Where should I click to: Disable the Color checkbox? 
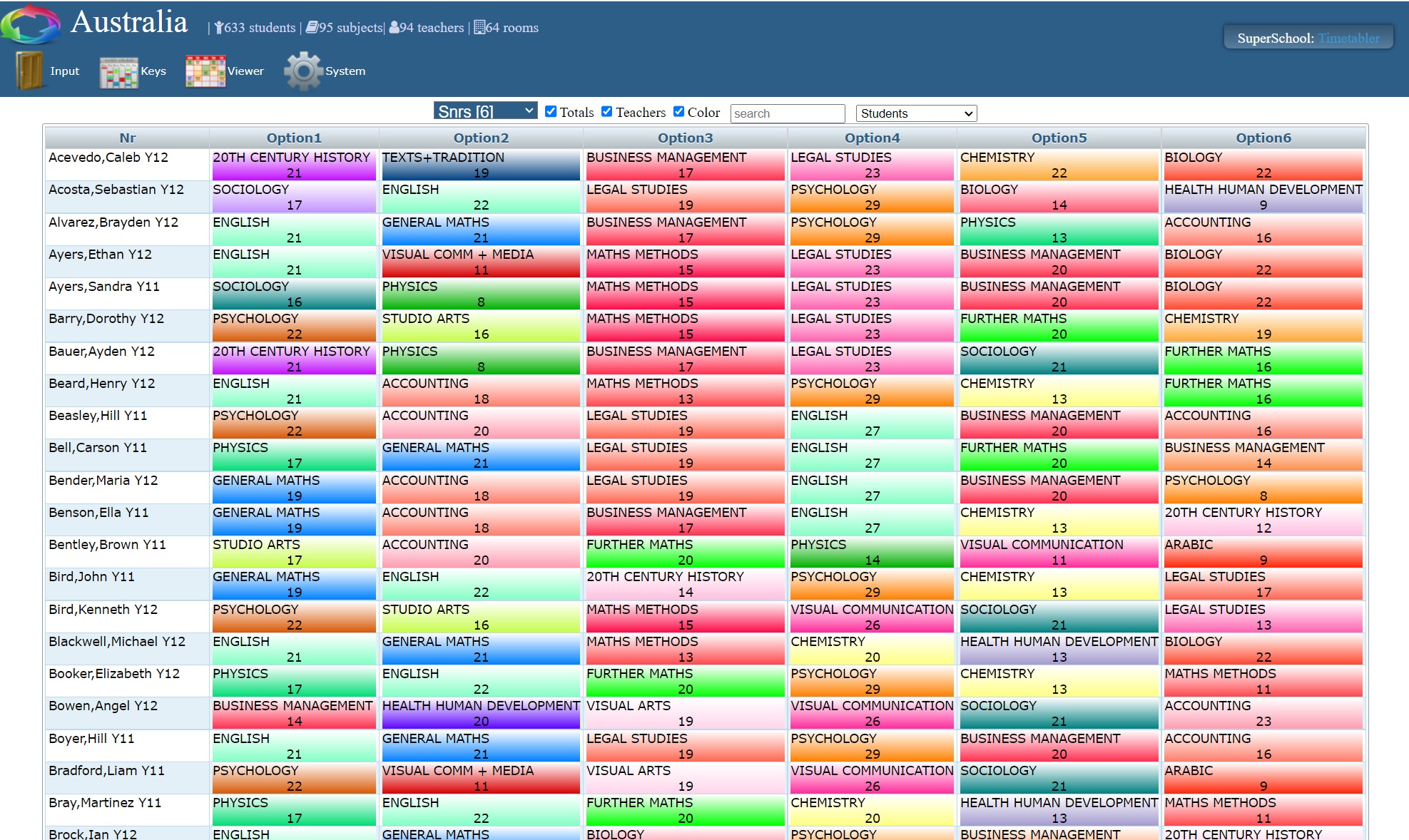coord(678,111)
